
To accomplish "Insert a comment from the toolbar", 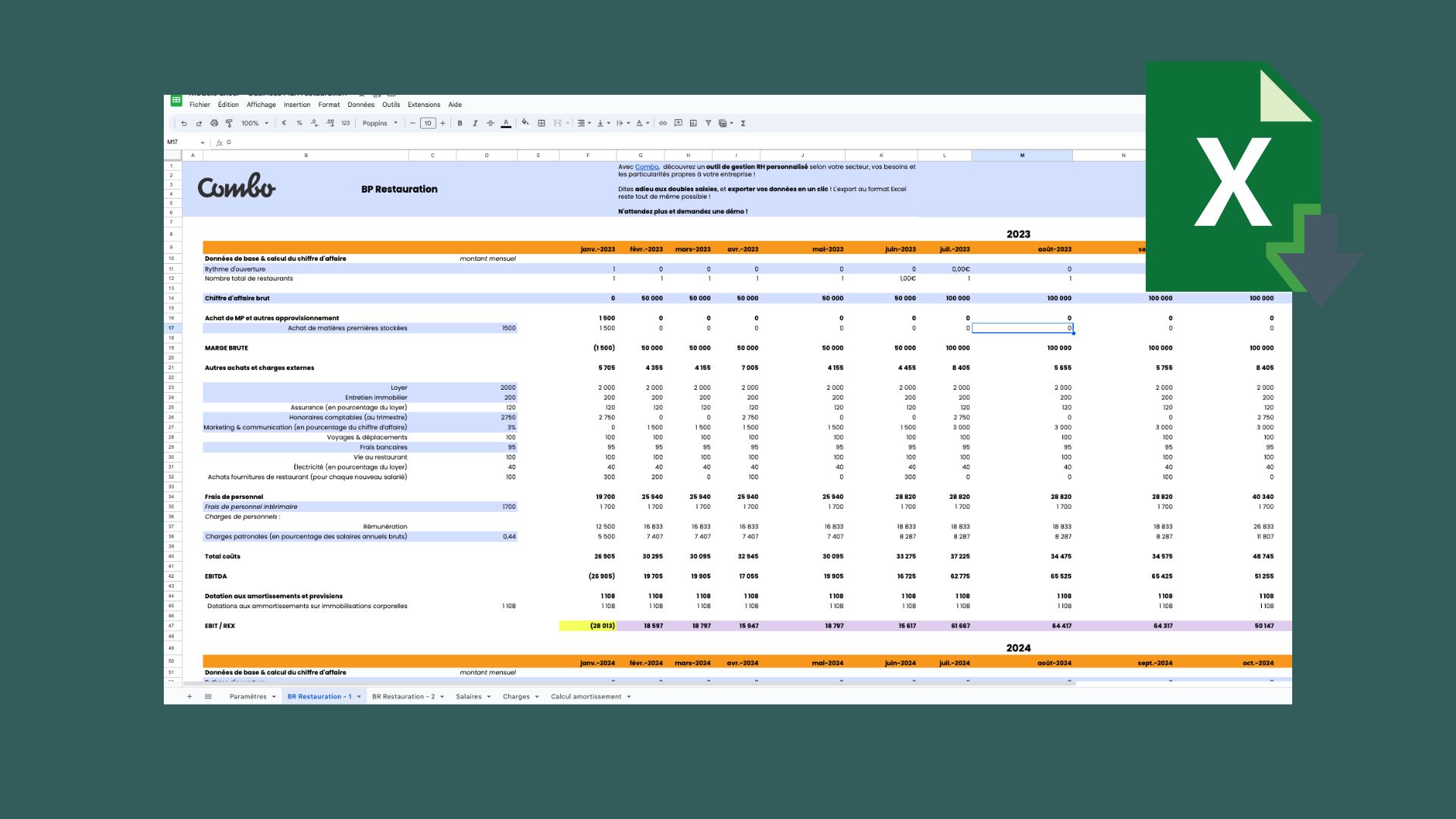I will pyautogui.click(x=678, y=123).
